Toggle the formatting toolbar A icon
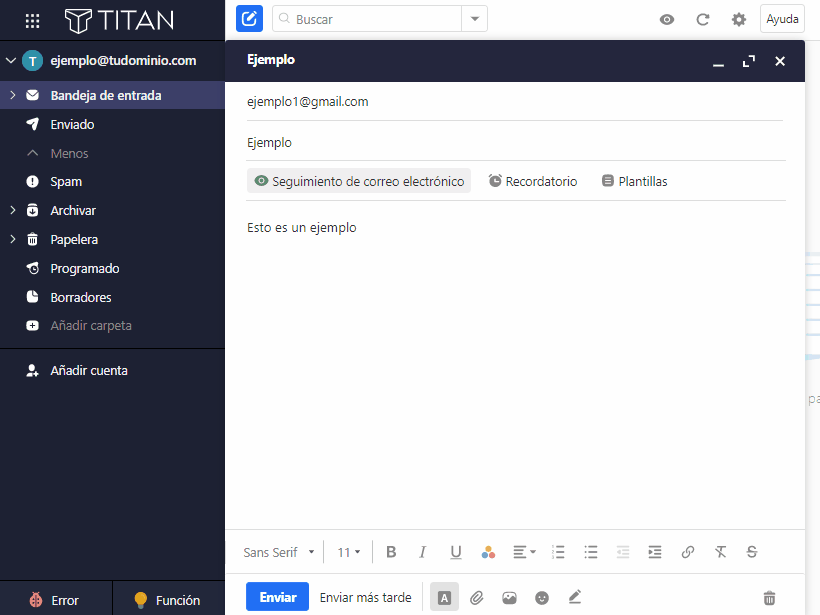This screenshot has width=820, height=615. coord(444,597)
